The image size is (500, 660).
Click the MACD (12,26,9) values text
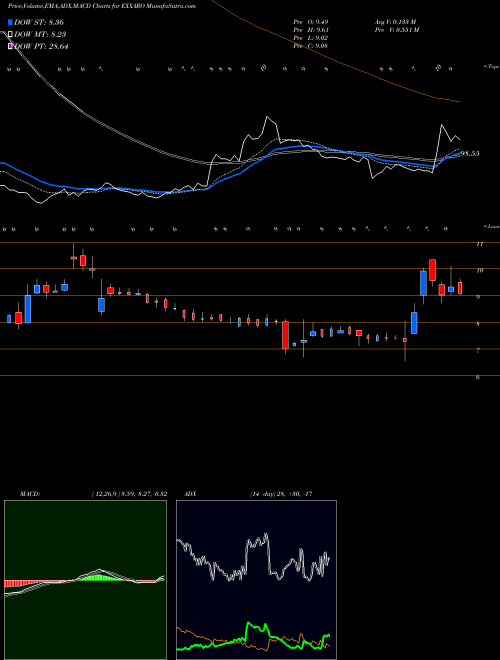[129, 494]
